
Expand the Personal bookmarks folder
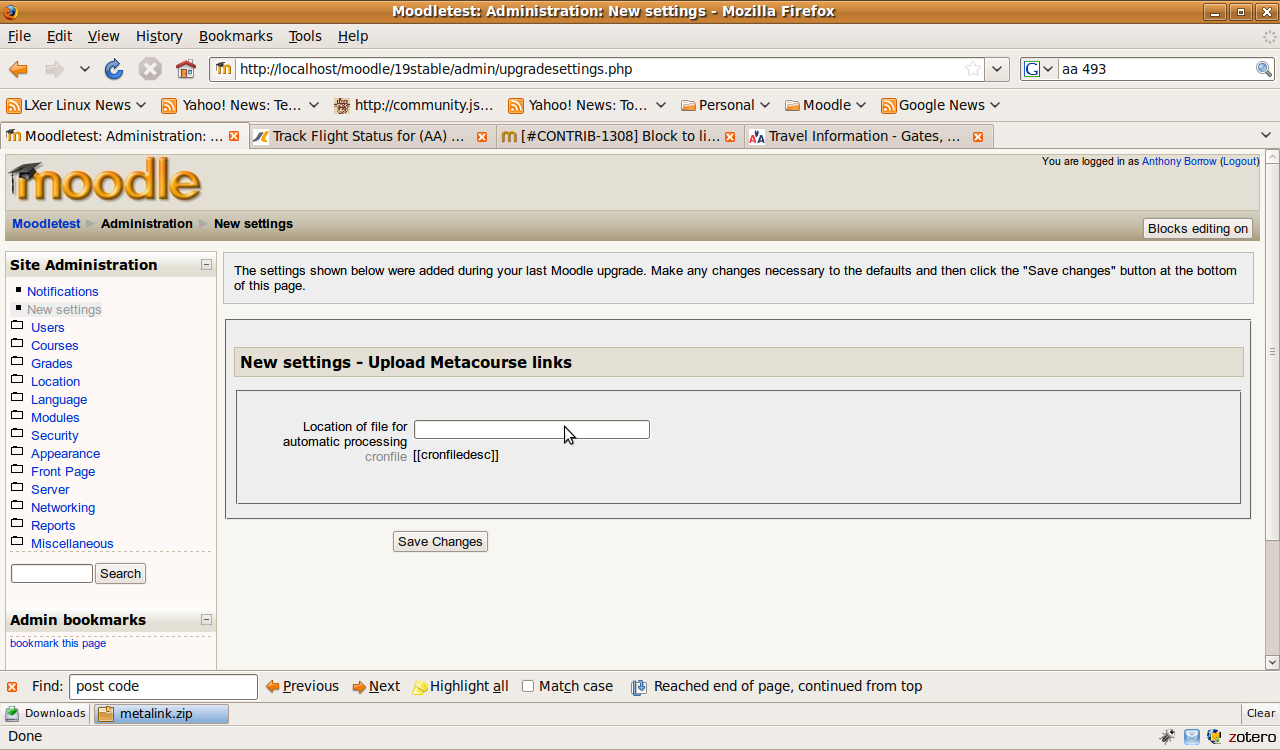click(725, 105)
